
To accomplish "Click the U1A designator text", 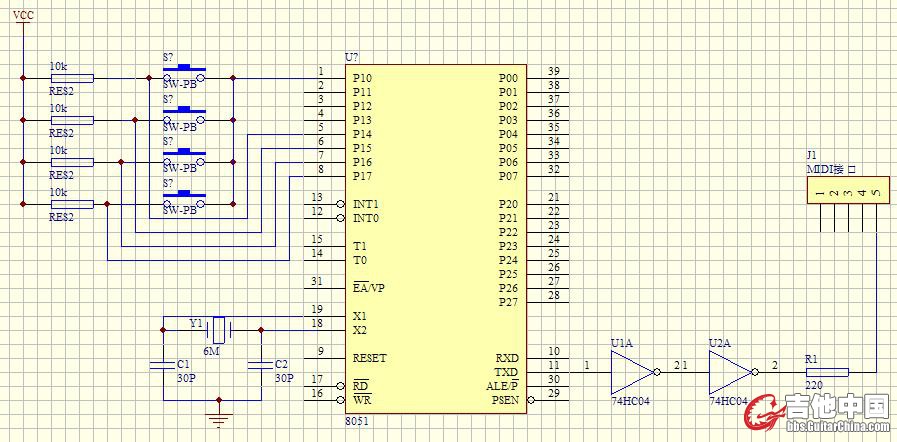I will point(620,344).
